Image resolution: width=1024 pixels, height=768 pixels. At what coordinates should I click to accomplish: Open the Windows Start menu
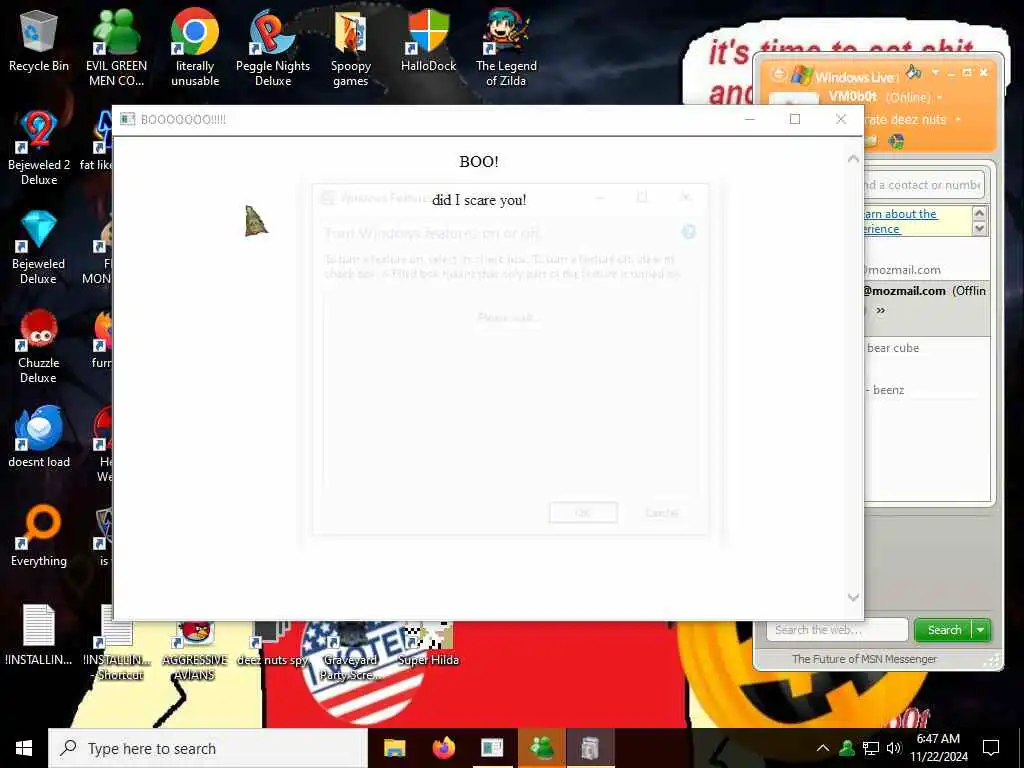(x=24, y=748)
